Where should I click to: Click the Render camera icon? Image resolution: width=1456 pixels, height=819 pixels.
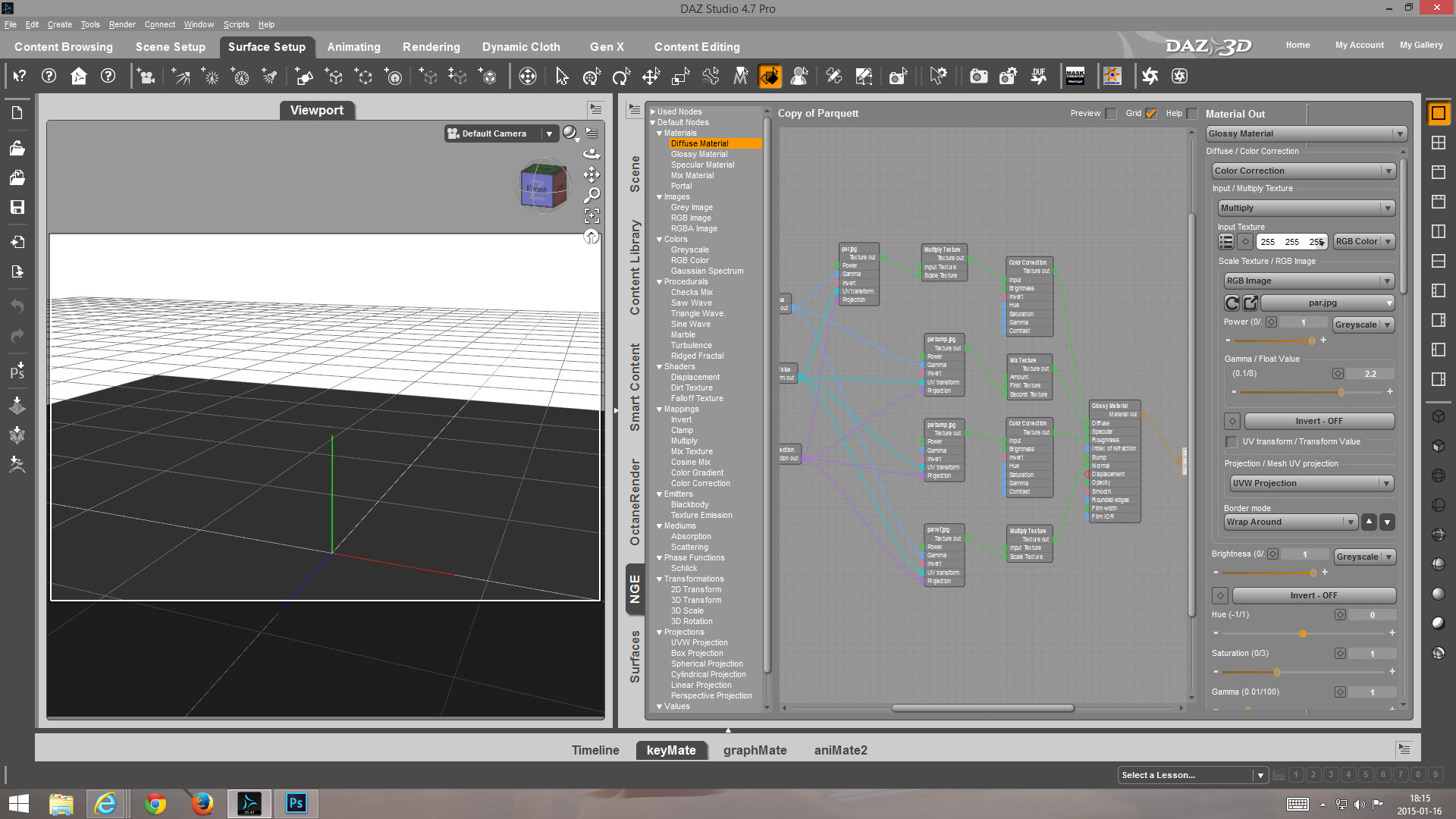pyautogui.click(x=978, y=77)
